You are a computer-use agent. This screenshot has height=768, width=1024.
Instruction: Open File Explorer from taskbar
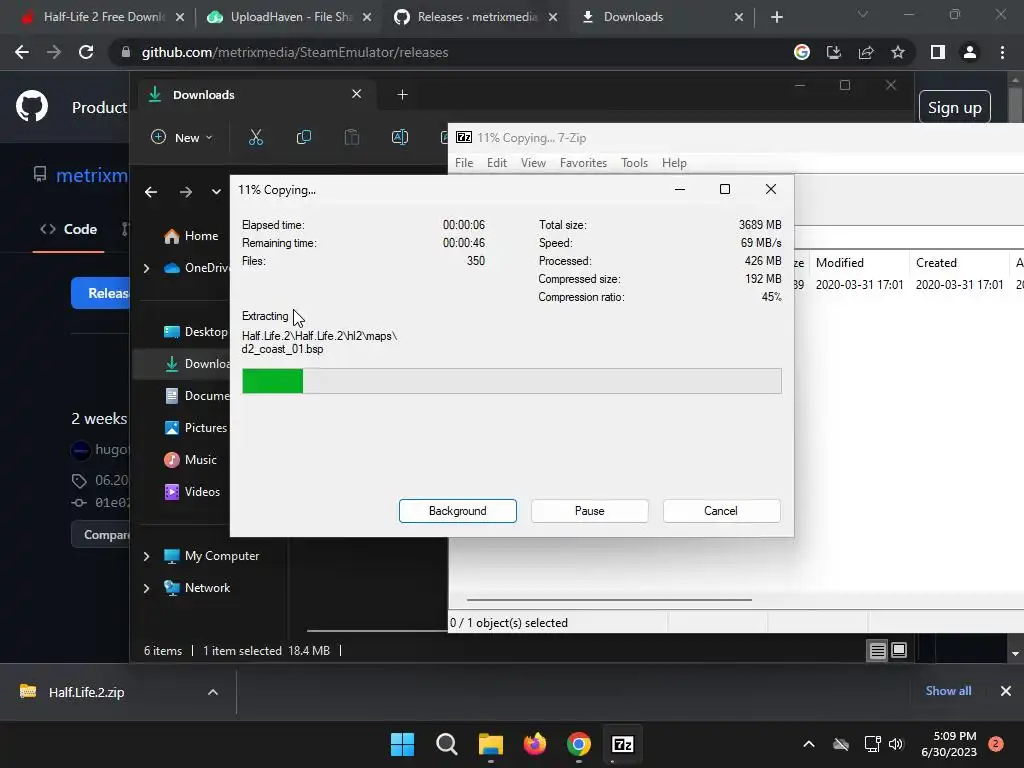point(490,744)
